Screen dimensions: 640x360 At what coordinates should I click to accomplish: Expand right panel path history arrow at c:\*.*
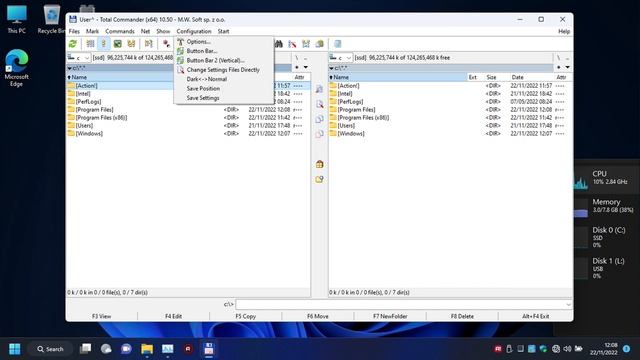(331, 68)
